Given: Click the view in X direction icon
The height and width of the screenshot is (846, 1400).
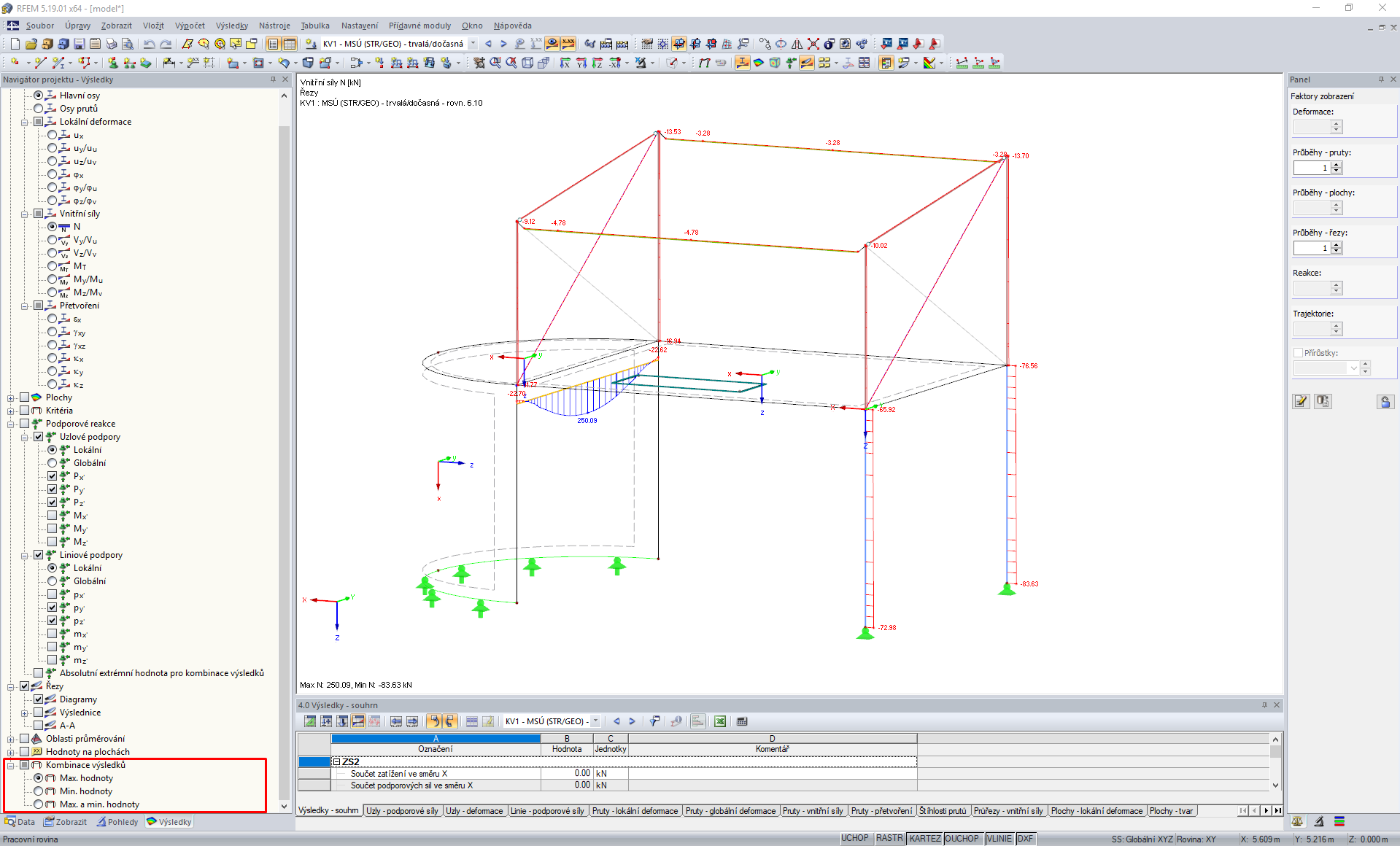Looking at the screenshot, I should tap(565, 63).
